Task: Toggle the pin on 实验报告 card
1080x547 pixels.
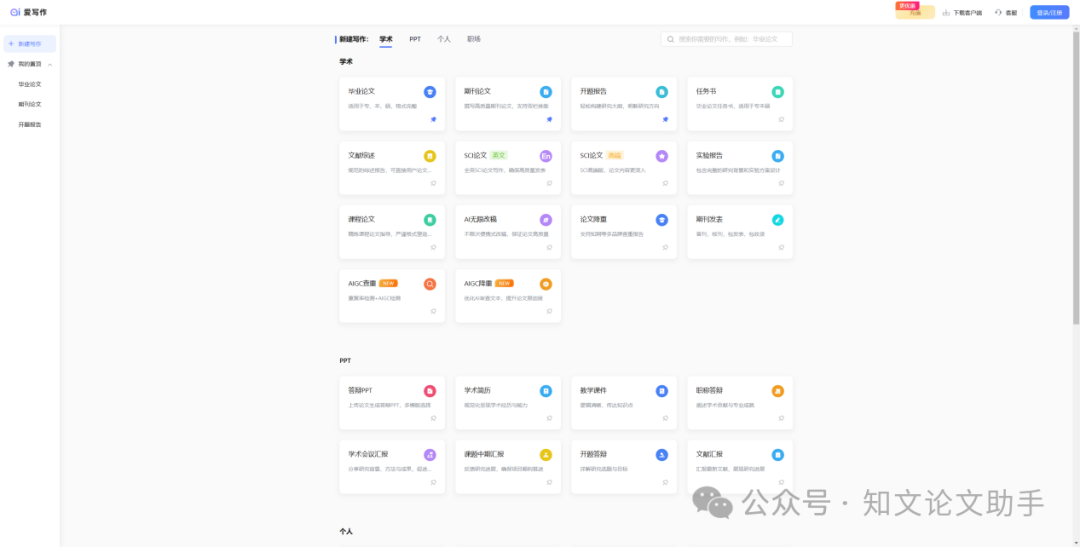Action: [781, 183]
